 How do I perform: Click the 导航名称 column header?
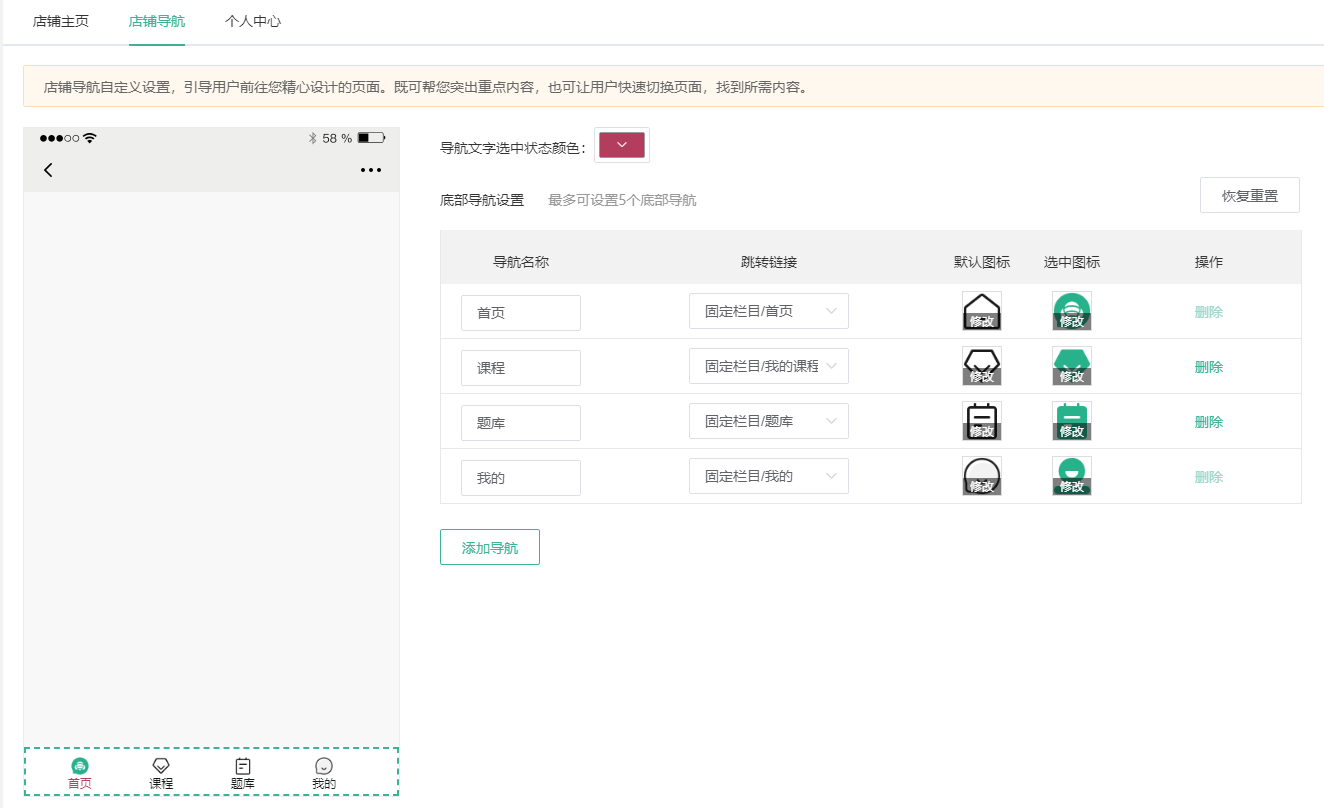521,262
